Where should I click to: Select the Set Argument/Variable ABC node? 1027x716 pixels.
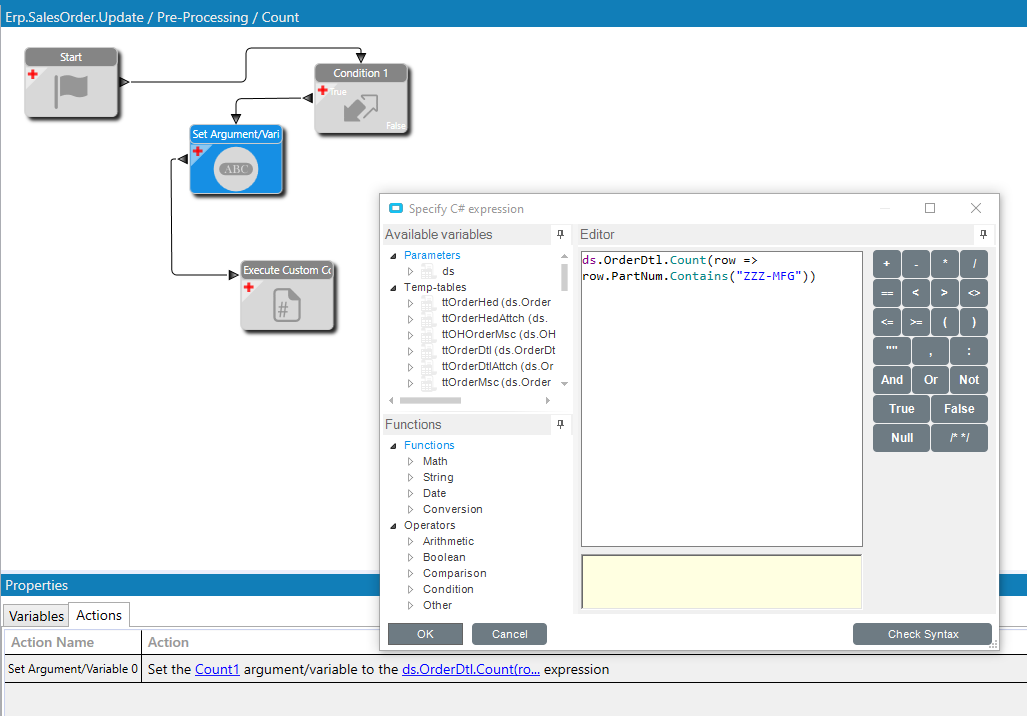point(236,160)
